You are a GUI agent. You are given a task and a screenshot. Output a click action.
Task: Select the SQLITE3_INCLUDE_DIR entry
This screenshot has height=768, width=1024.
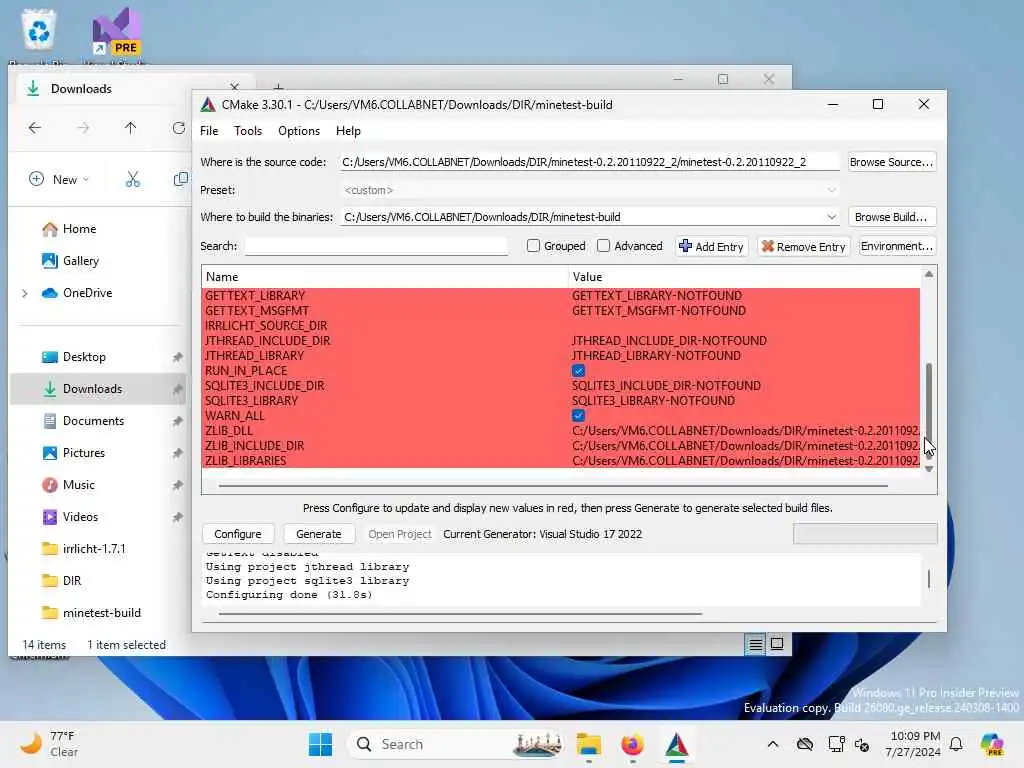point(264,385)
